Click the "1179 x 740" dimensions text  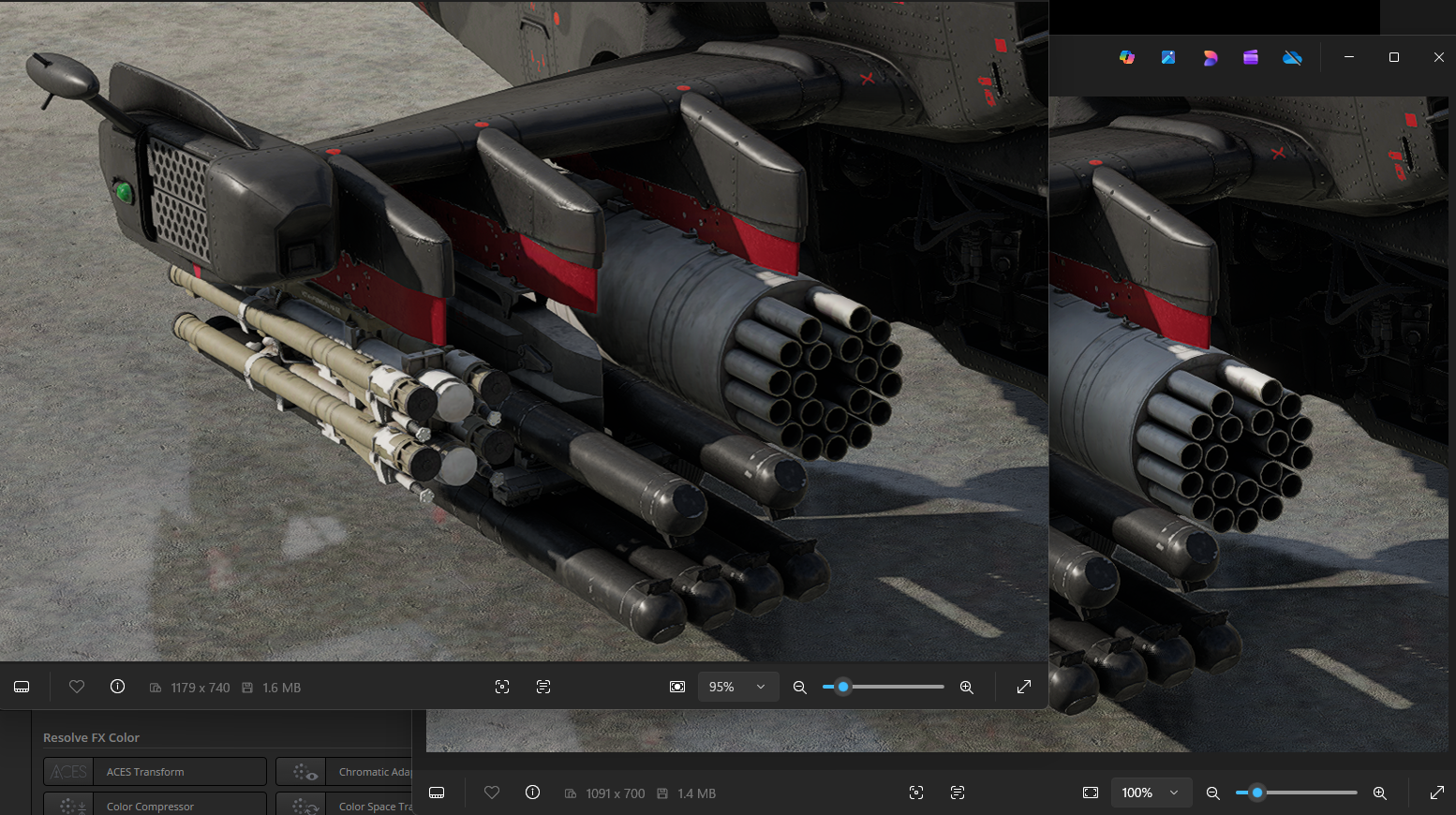[x=201, y=688]
